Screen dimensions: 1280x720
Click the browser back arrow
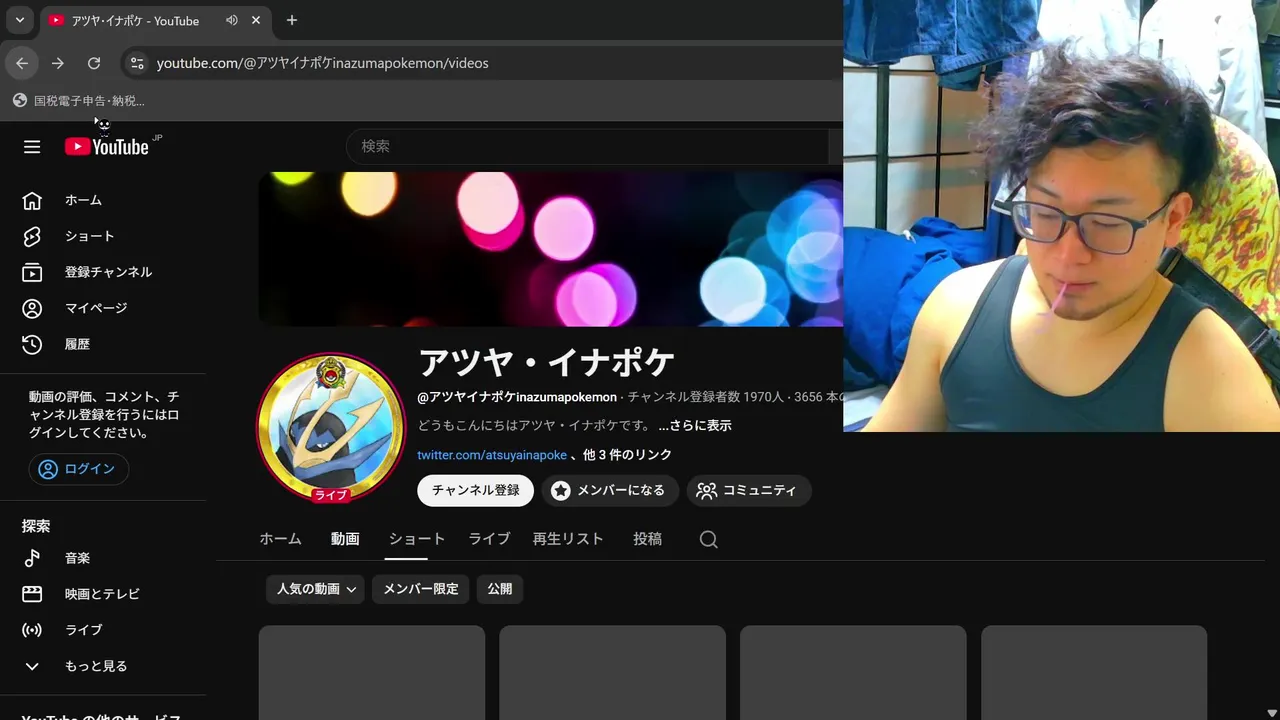22,63
